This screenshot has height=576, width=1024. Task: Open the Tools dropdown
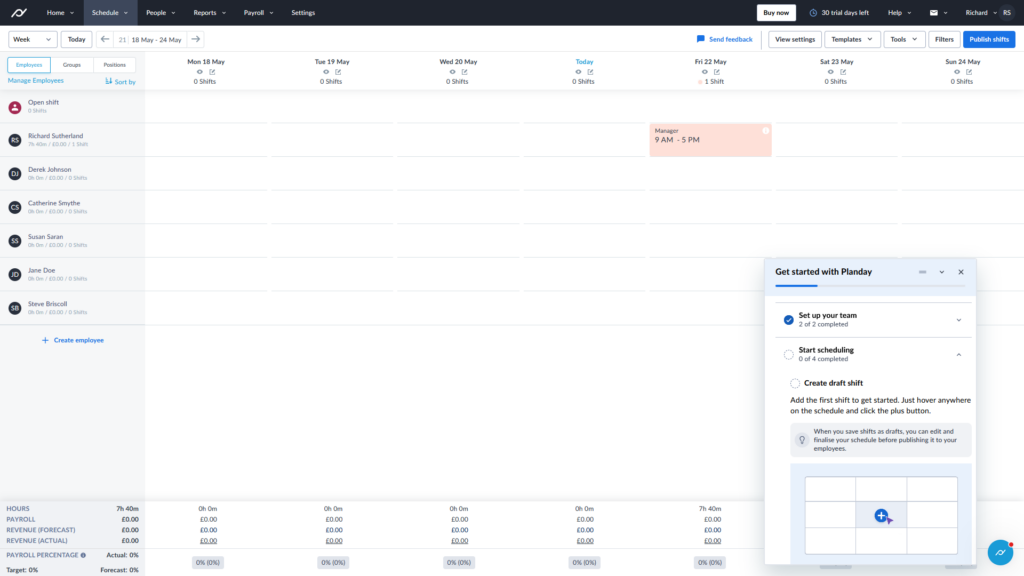point(904,39)
